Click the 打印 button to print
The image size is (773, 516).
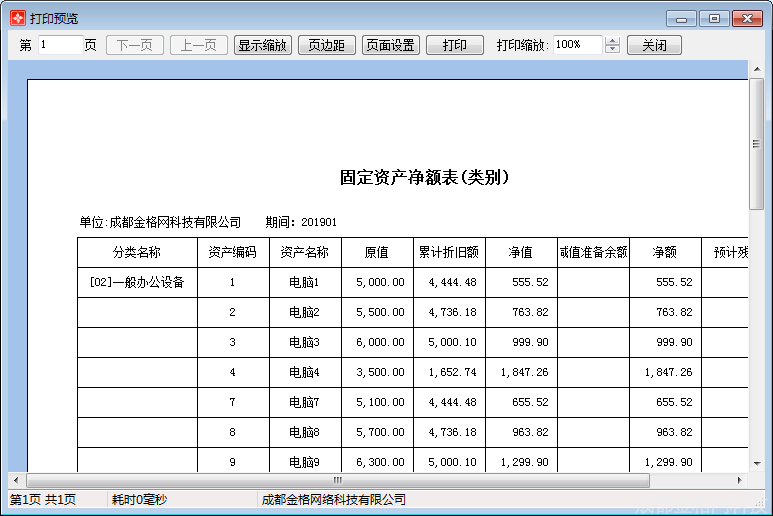pyautogui.click(x=454, y=45)
